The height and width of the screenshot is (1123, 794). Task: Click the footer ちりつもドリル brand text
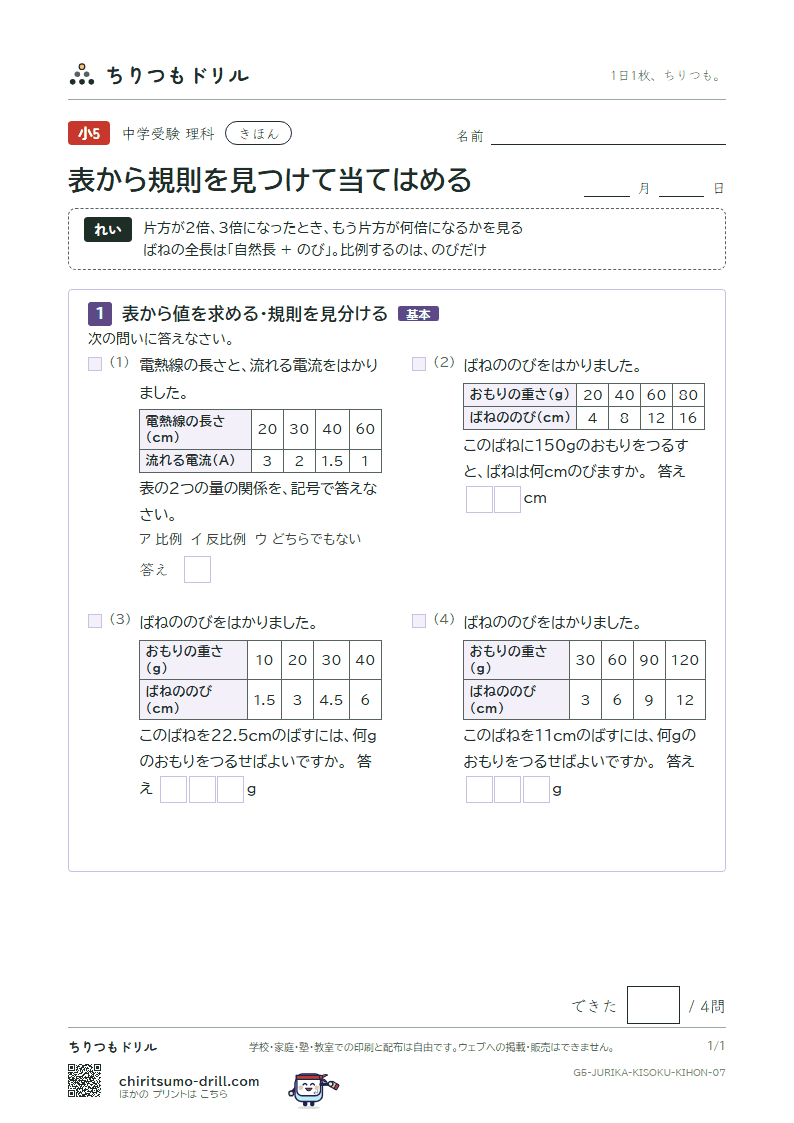tap(113, 1047)
